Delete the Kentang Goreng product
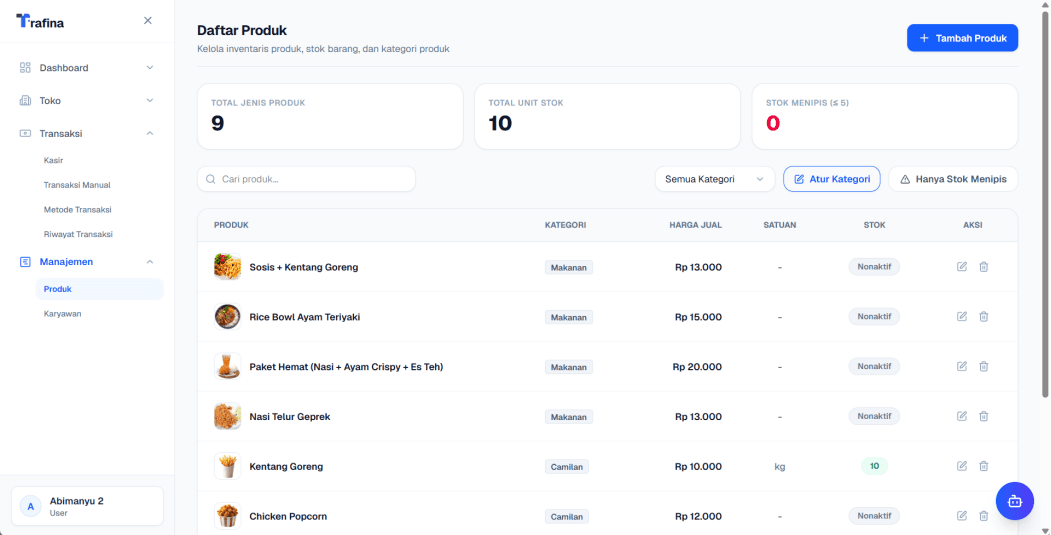 pos(983,466)
